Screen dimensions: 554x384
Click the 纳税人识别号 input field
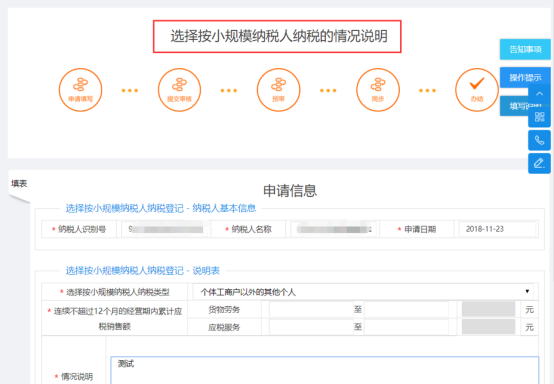click(165, 229)
